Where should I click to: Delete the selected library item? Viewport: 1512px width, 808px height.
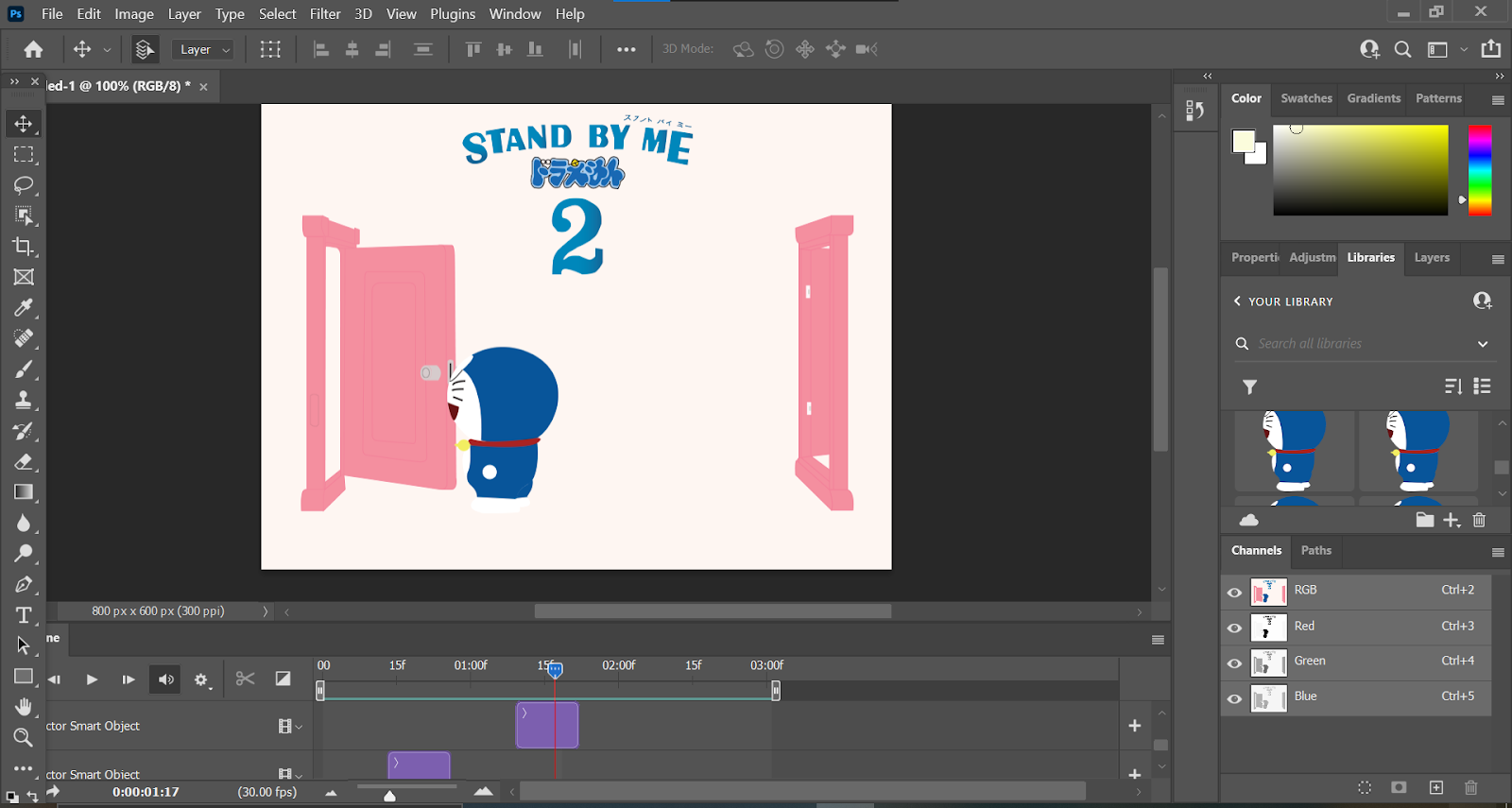pyautogui.click(x=1479, y=520)
